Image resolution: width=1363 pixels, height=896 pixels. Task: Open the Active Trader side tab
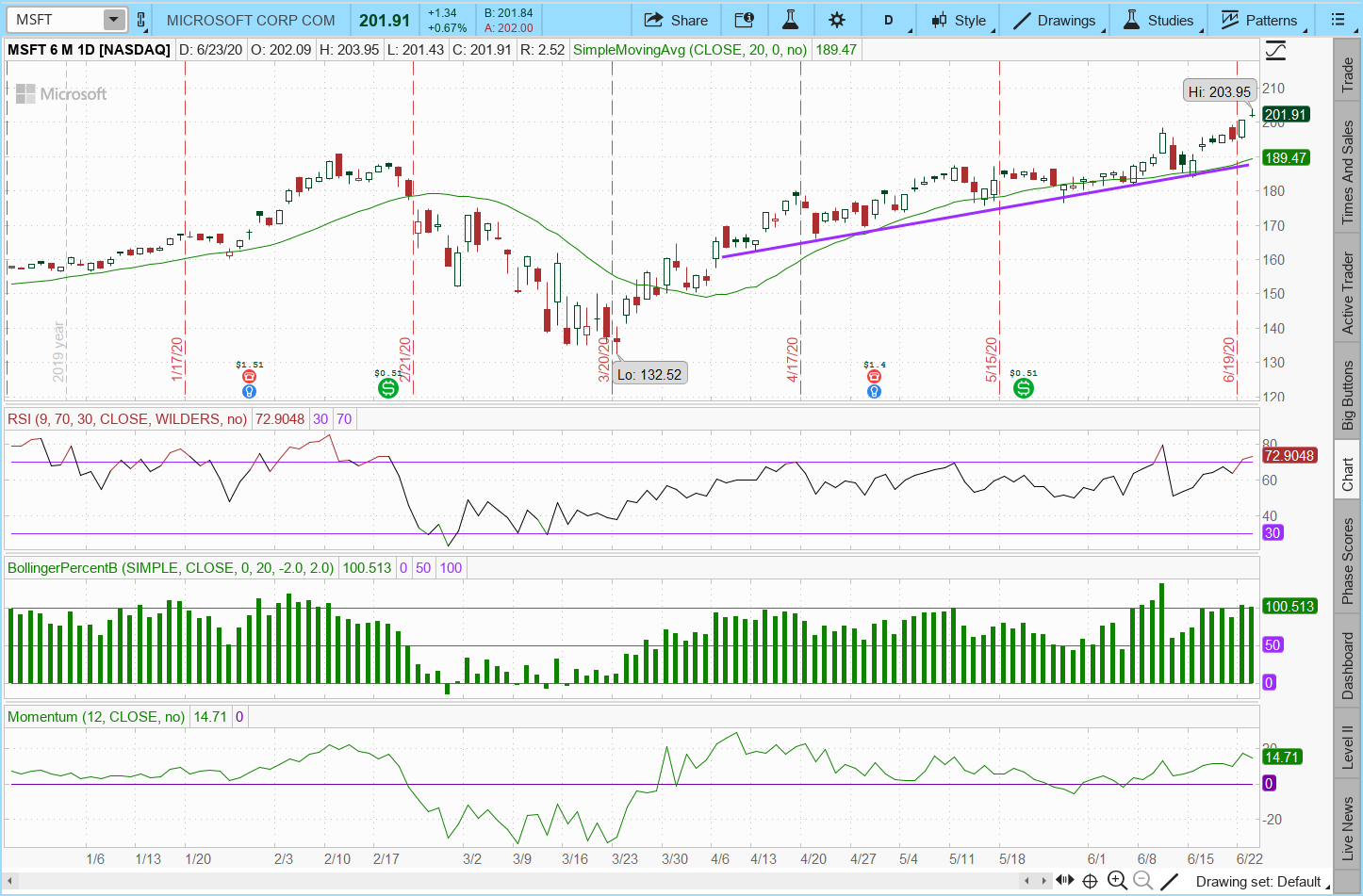tap(1348, 293)
